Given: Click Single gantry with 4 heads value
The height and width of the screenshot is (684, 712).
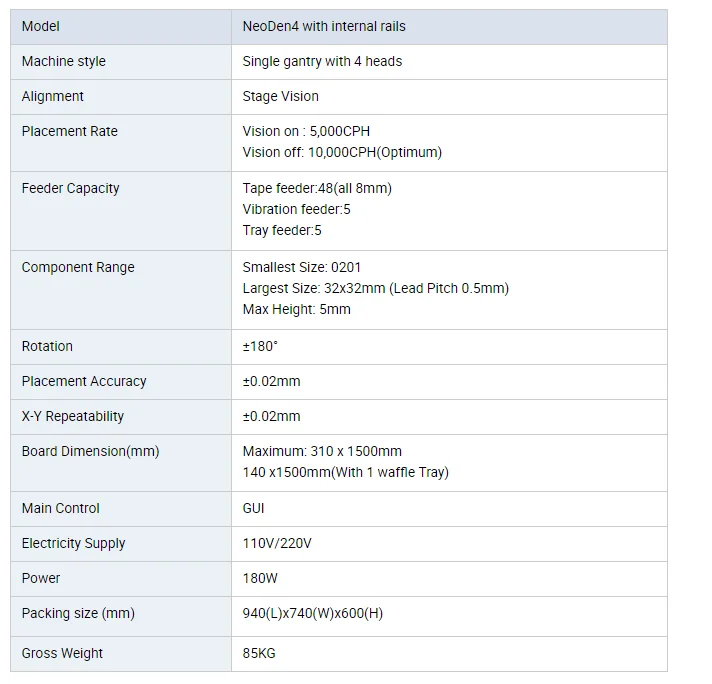Looking at the screenshot, I should click(x=322, y=61).
